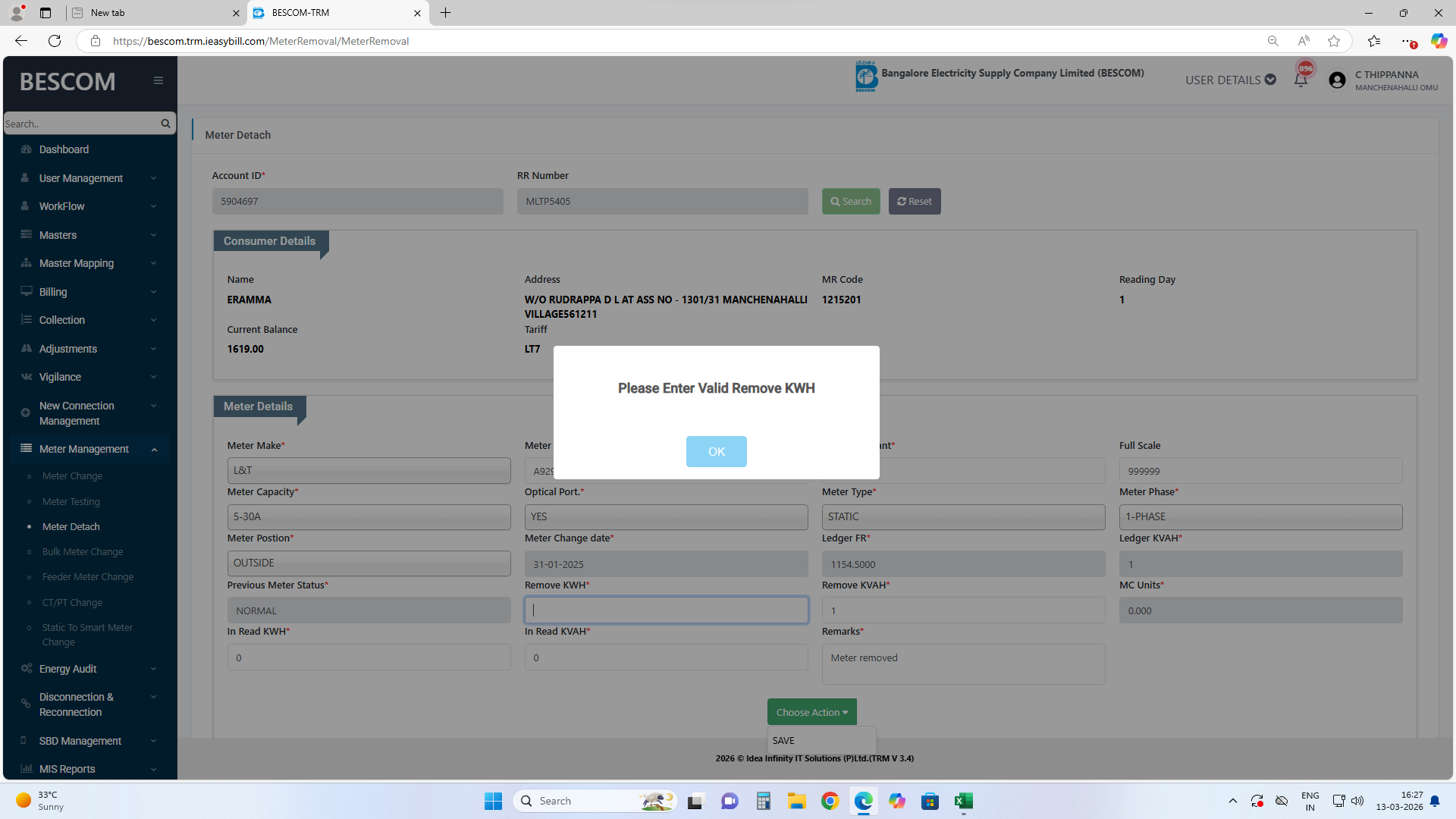This screenshot has width=1456, height=819.
Task: Select SAVE from the action menu
Action: click(784, 740)
